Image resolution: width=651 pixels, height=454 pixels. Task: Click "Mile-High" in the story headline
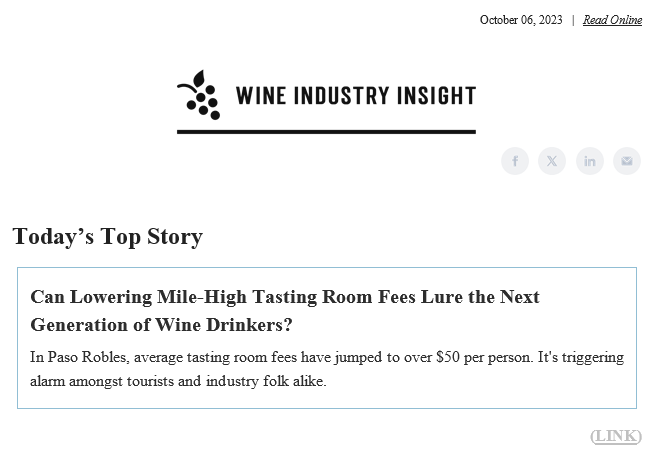[203, 297]
